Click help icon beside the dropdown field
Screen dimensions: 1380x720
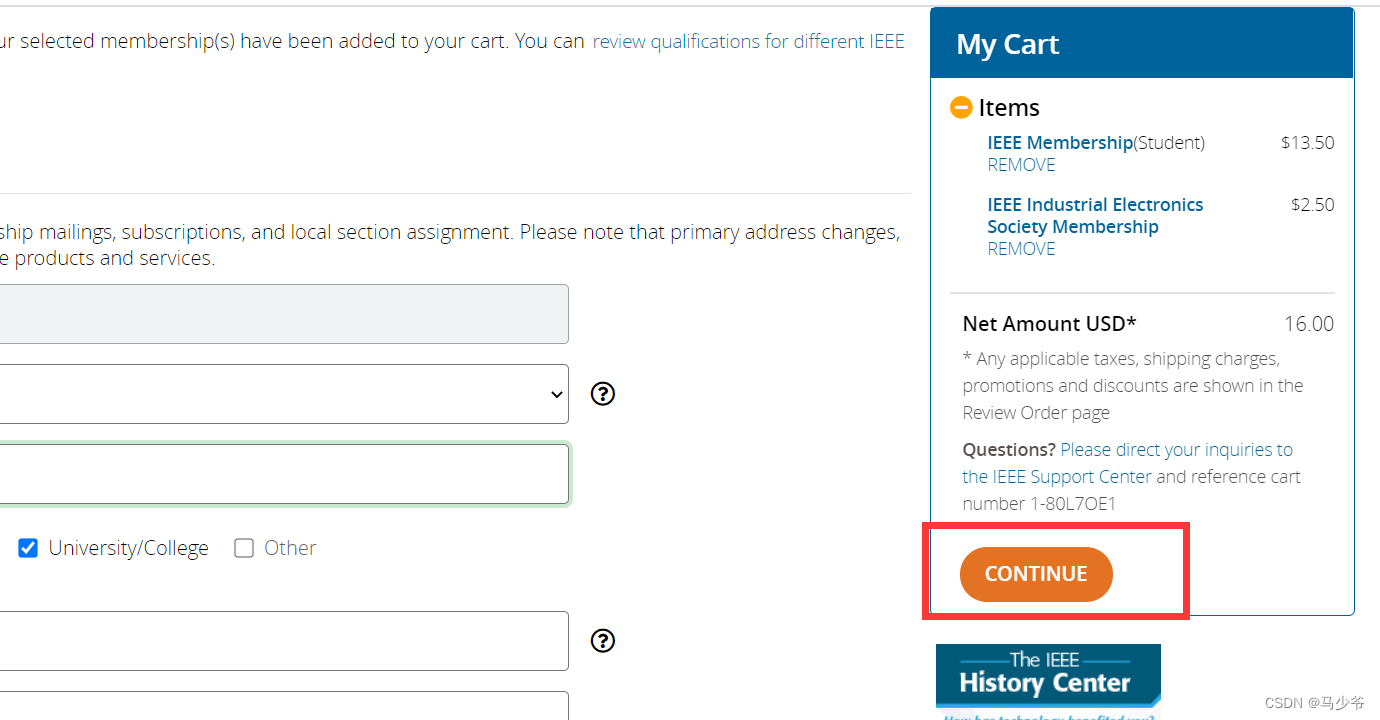pyautogui.click(x=602, y=394)
